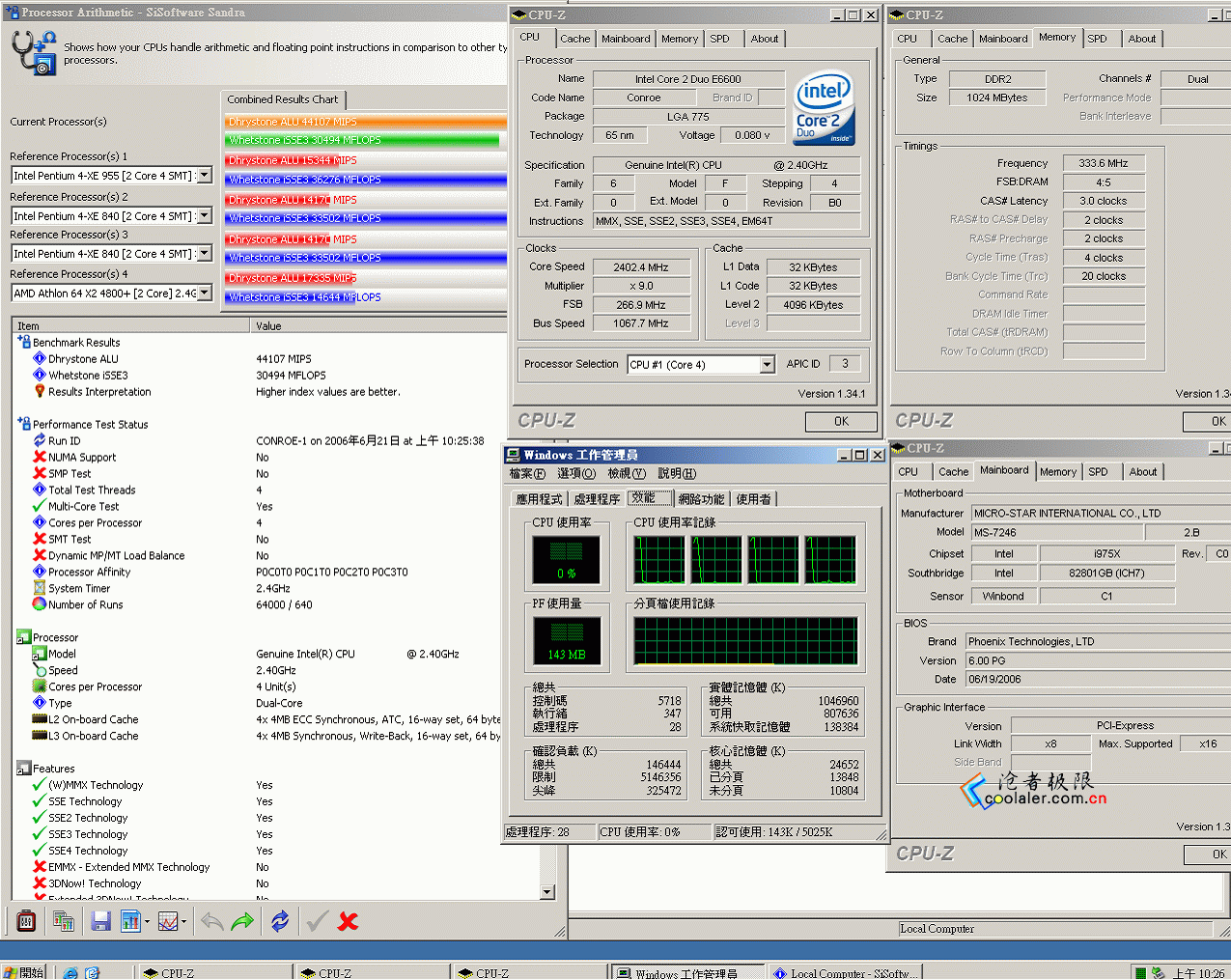Click the copy results icon in Sandra toolbar
1231x980 pixels.
pos(64,922)
